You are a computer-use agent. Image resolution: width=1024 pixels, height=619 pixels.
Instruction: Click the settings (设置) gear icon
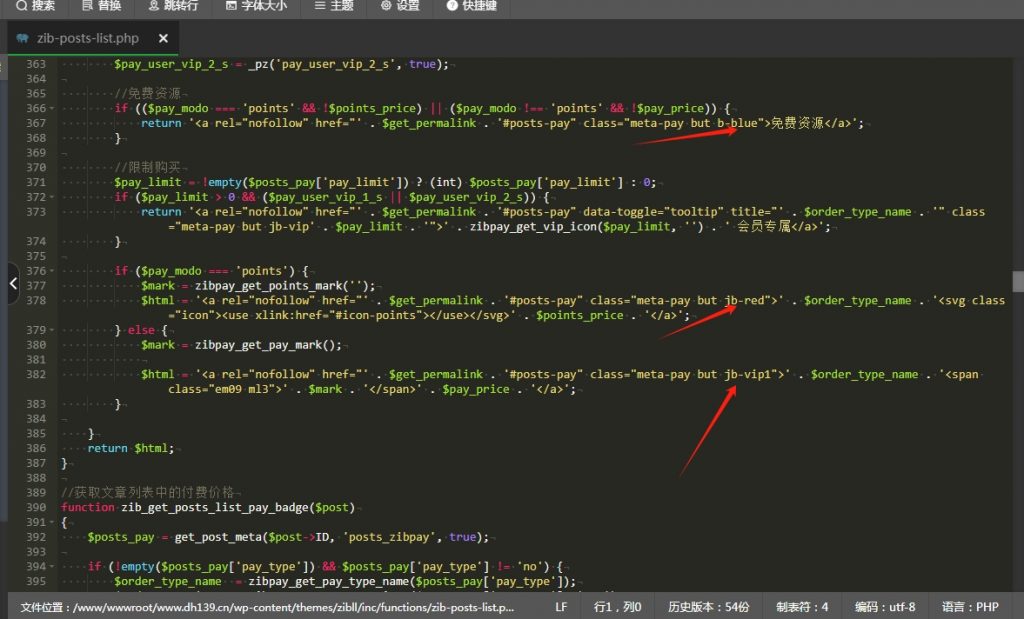click(386, 6)
